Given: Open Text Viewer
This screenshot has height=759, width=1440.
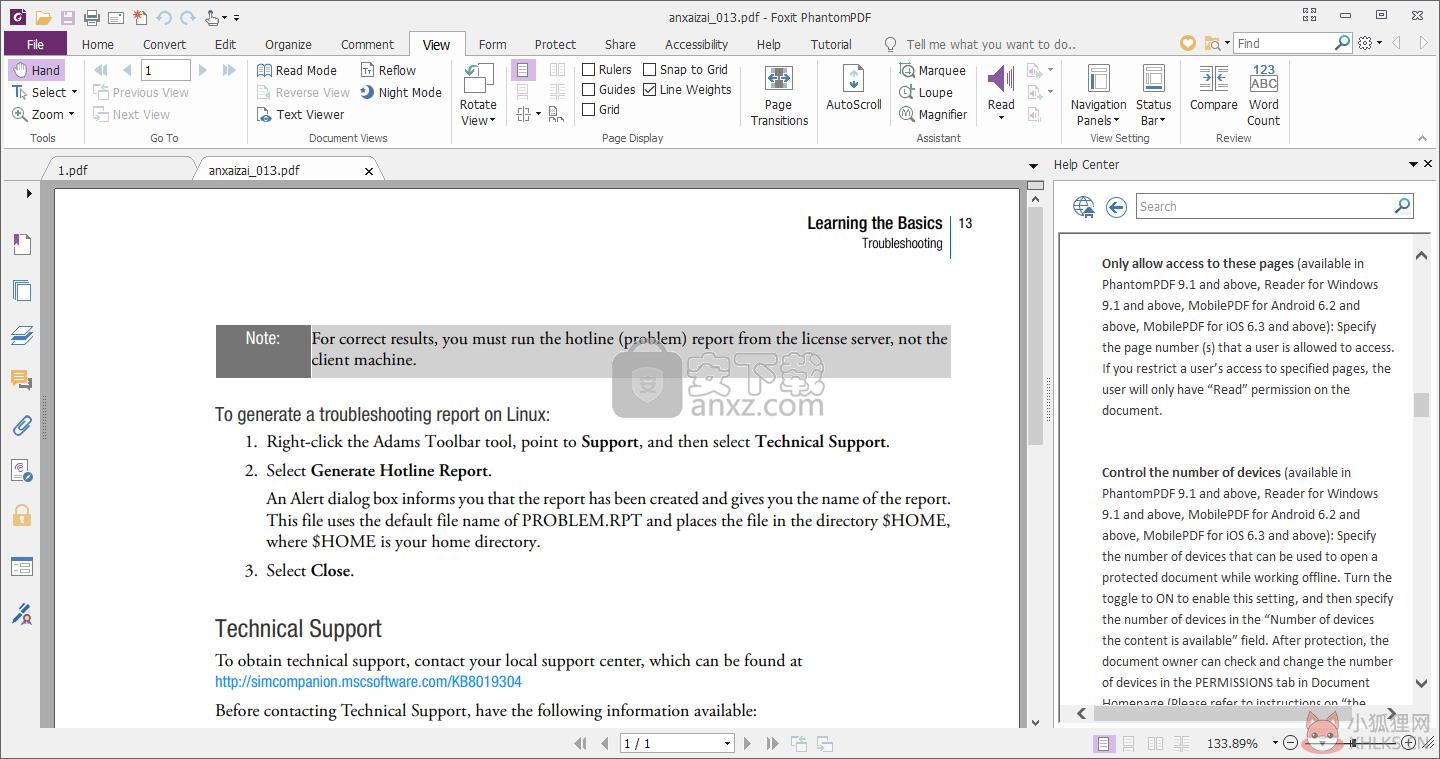Looking at the screenshot, I should (300, 114).
